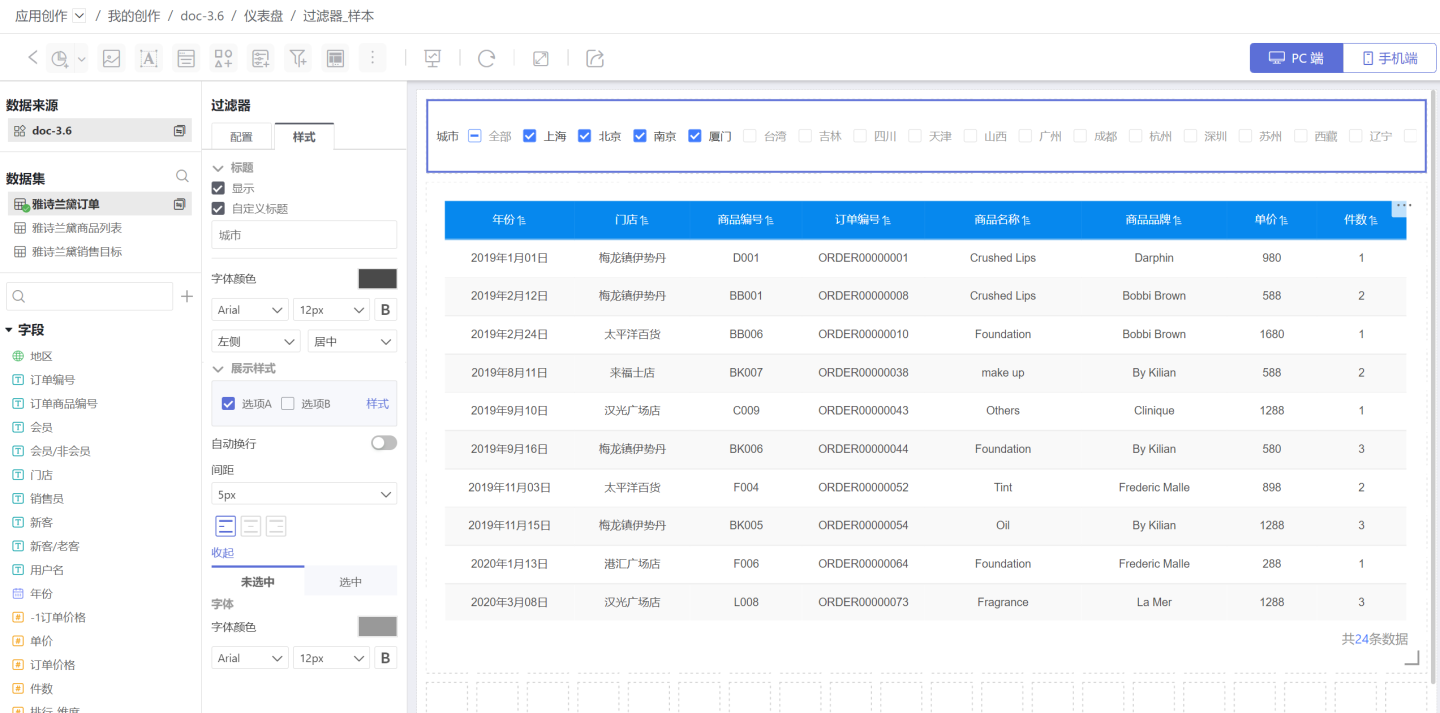Image resolution: width=1440 pixels, height=713 pixels.
Task: Click plus icon to add field
Action: [x=187, y=297]
